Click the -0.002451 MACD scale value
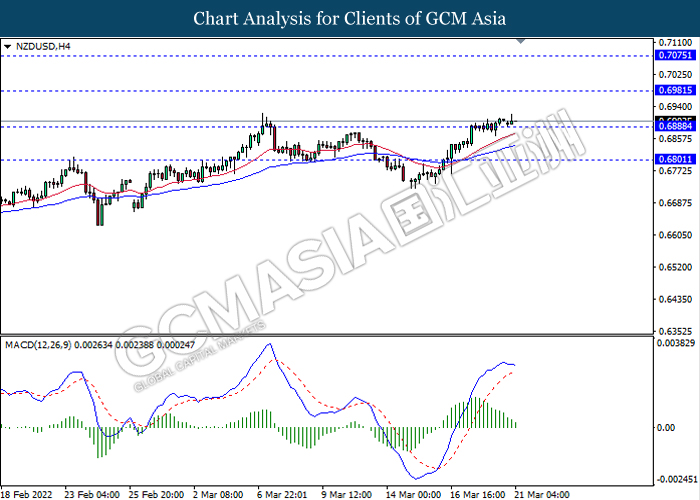700x500 pixels. [676, 479]
